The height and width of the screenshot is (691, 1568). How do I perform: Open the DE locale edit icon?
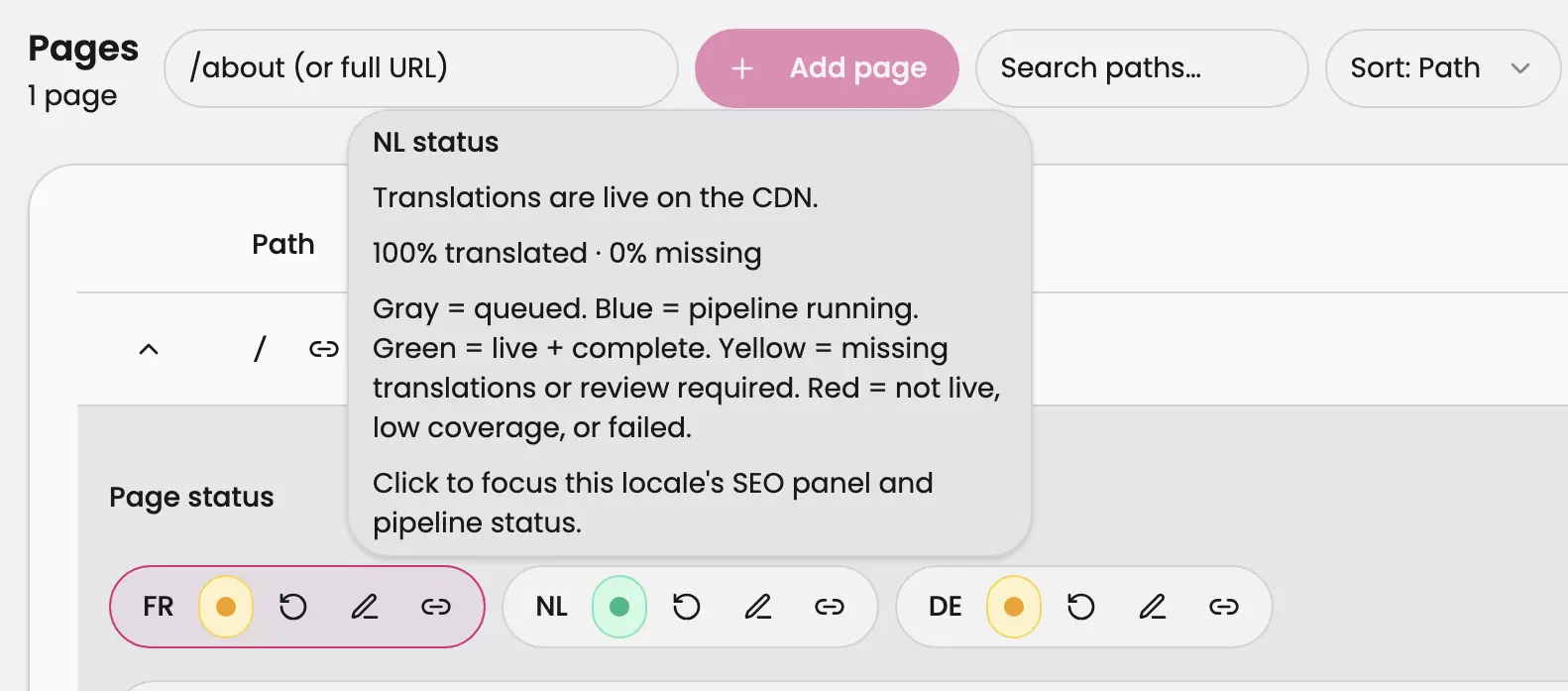point(1152,606)
